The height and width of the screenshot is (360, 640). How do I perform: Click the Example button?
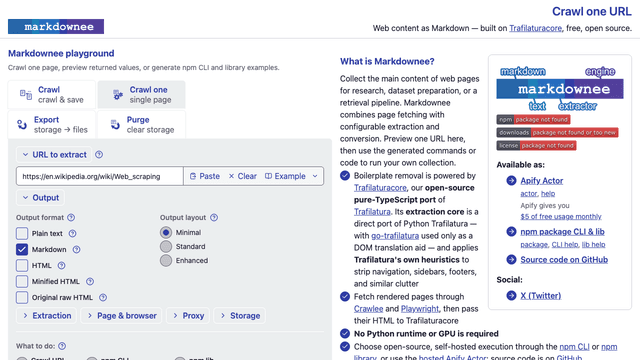(285, 176)
